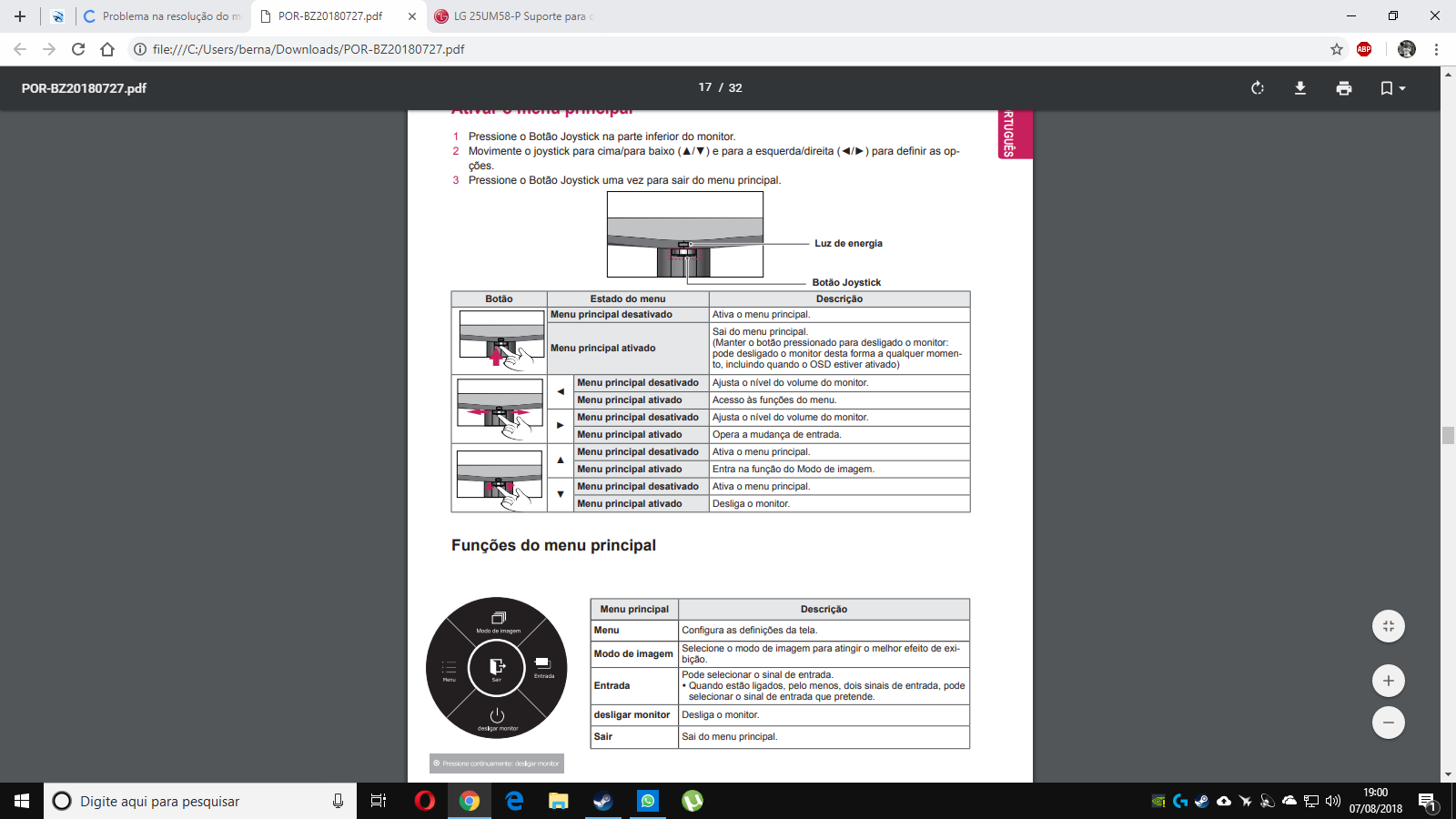Go to the browser home page
Screen dimensions: 1456x819
point(107,49)
